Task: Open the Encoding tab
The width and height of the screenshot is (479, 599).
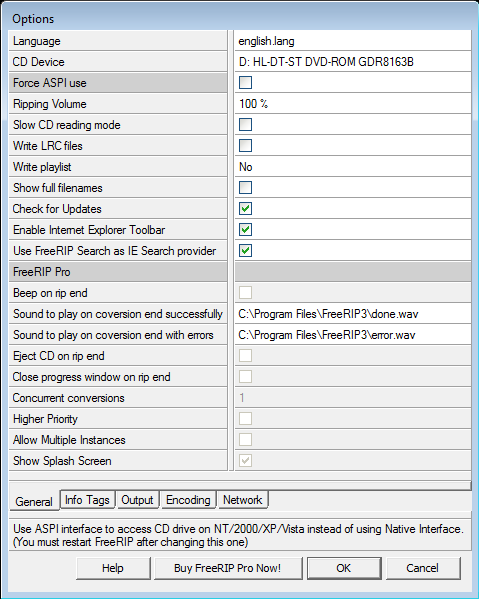Action: tap(188, 500)
